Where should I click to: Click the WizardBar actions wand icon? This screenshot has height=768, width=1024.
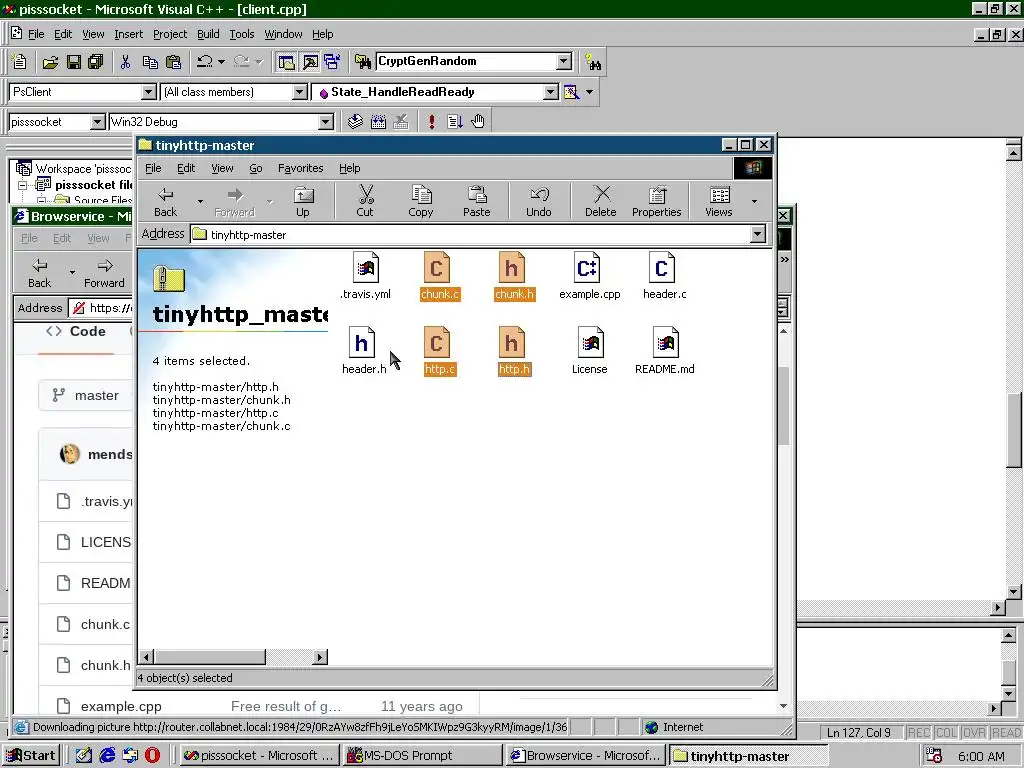tap(571, 92)
